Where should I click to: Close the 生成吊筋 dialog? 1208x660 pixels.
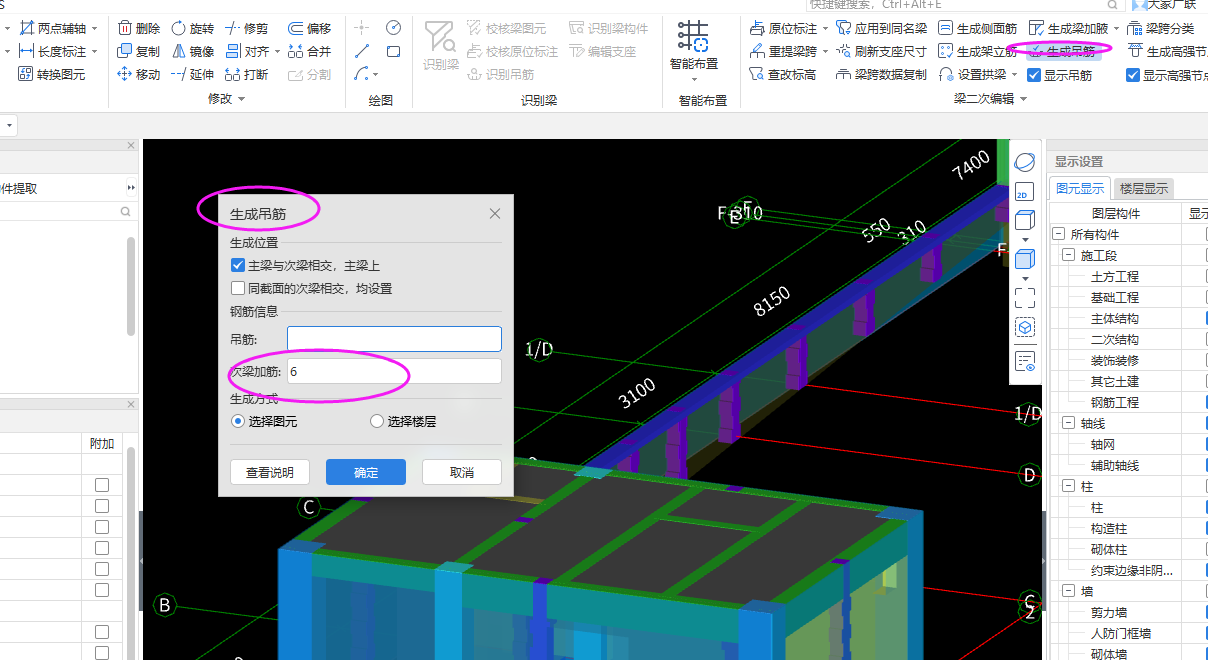495,214
